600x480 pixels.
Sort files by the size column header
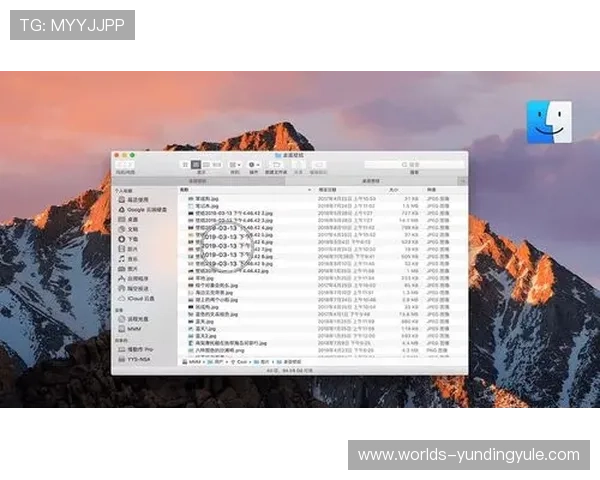click(x=393, y=189)
